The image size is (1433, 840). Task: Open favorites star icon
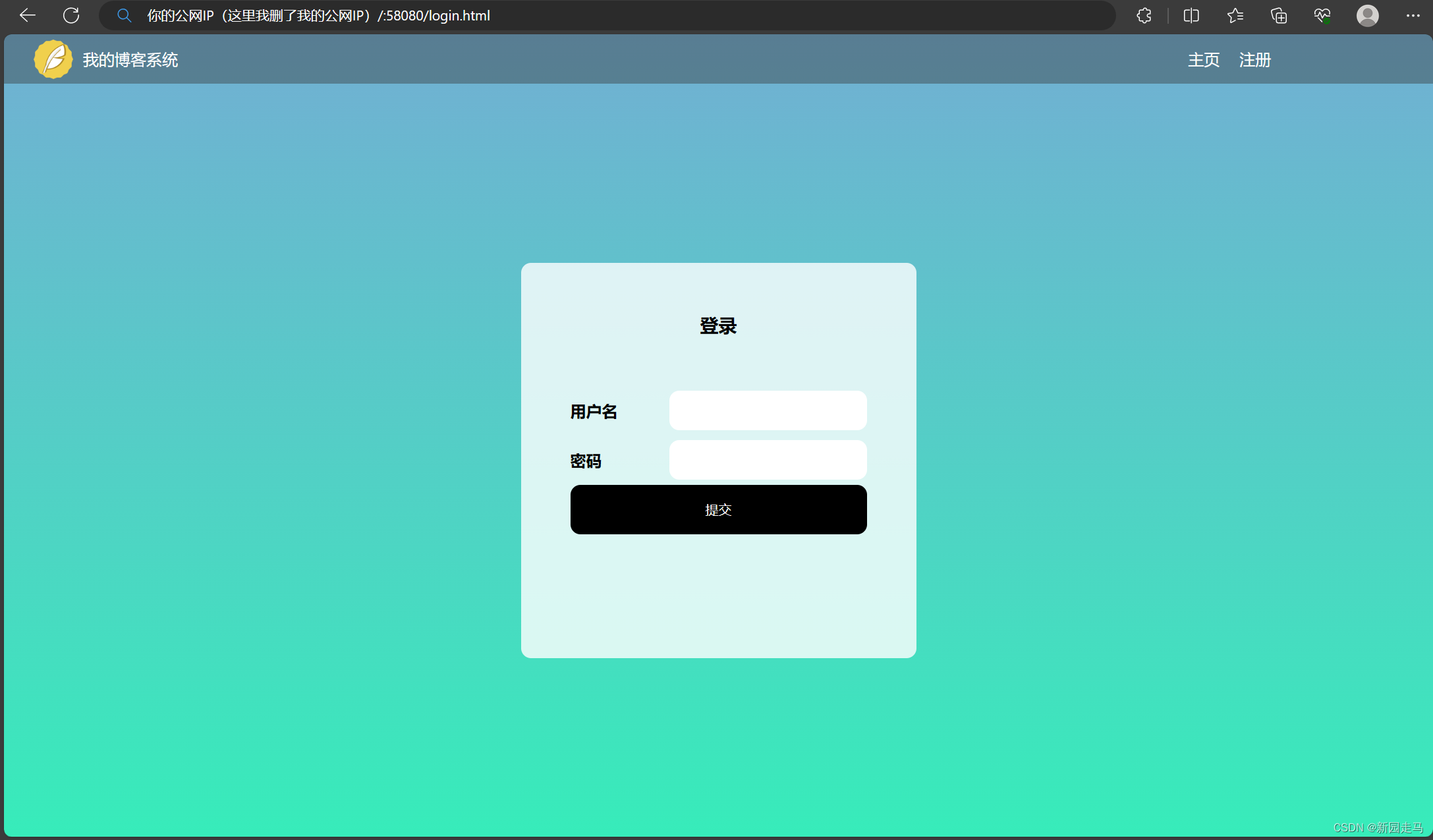click(1235, 15)
